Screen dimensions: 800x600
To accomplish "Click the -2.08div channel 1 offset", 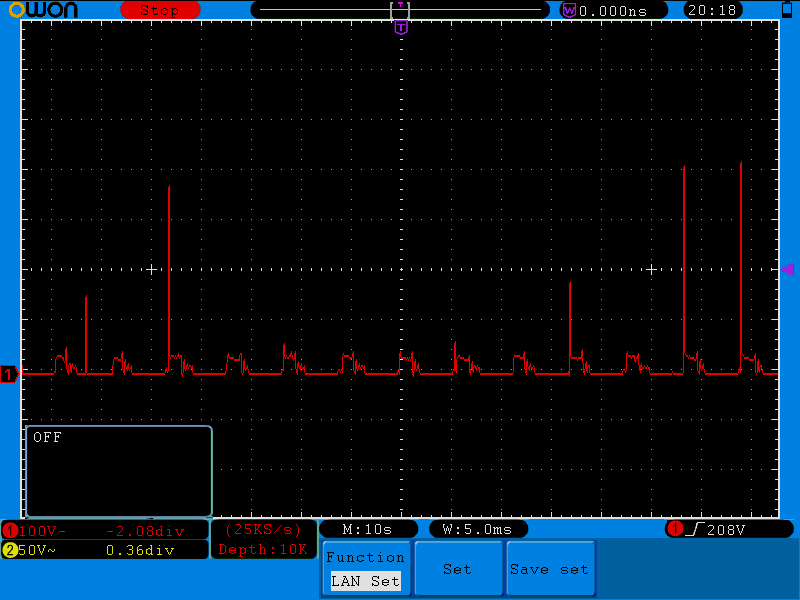I will [145, 532].
